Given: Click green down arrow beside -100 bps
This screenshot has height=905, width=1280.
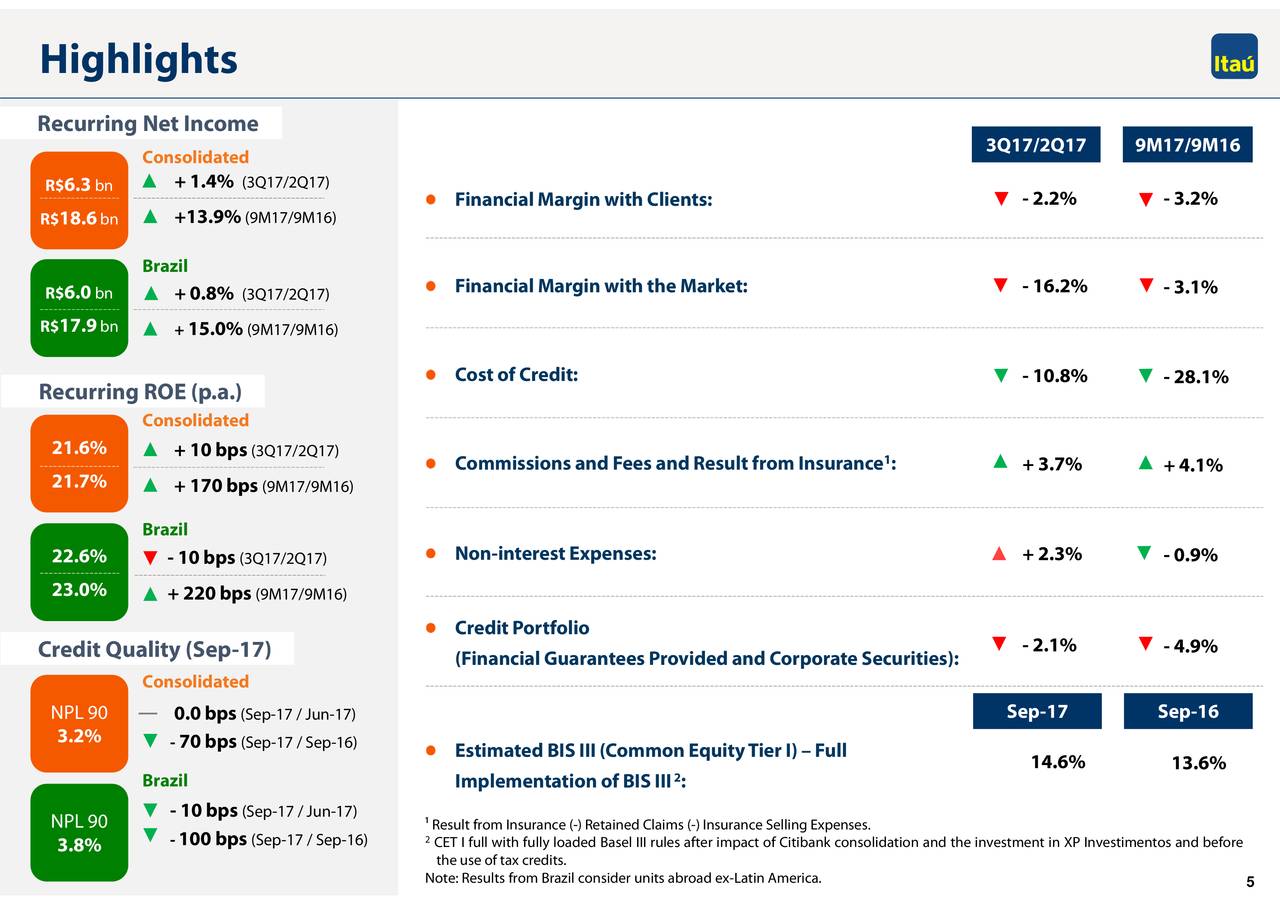Looking at the screenshot, I should pyautogui.click(x=149, y=836).
